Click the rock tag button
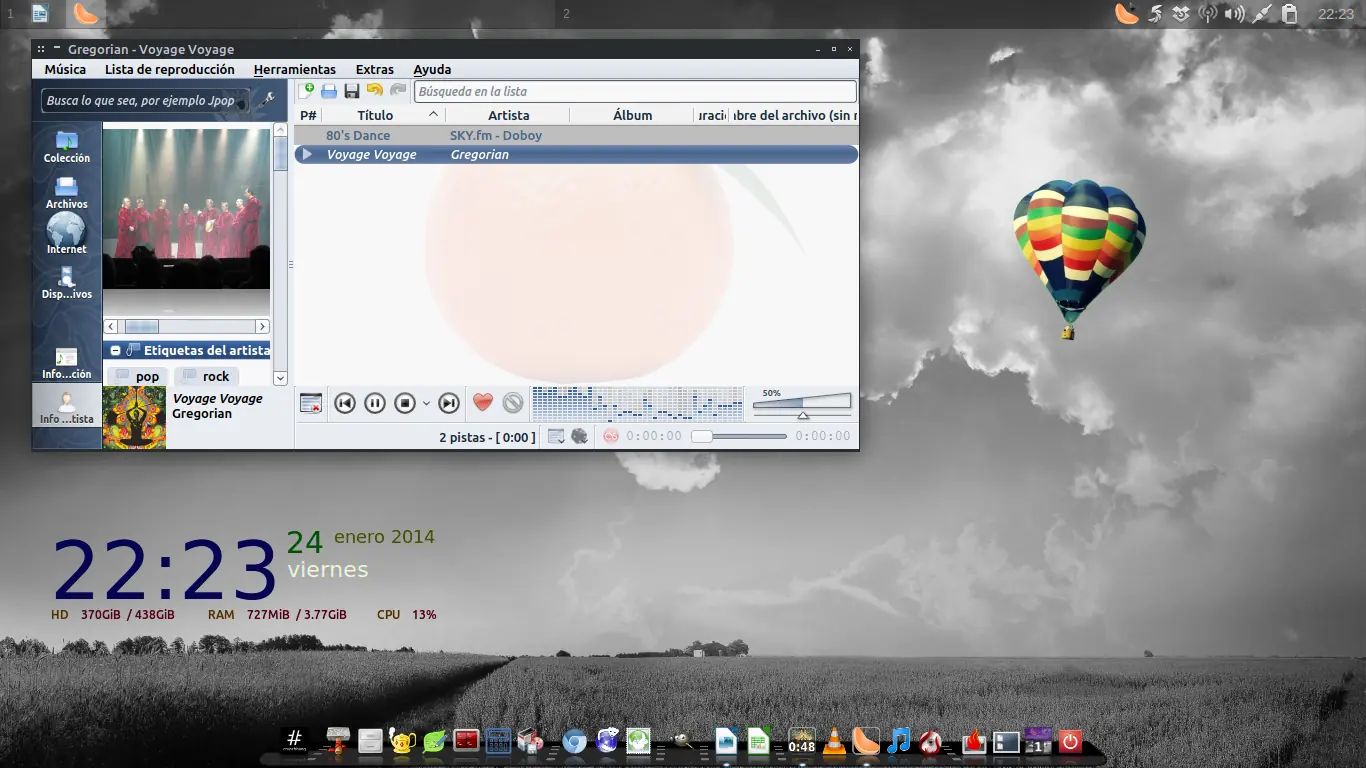 [206, 376]
